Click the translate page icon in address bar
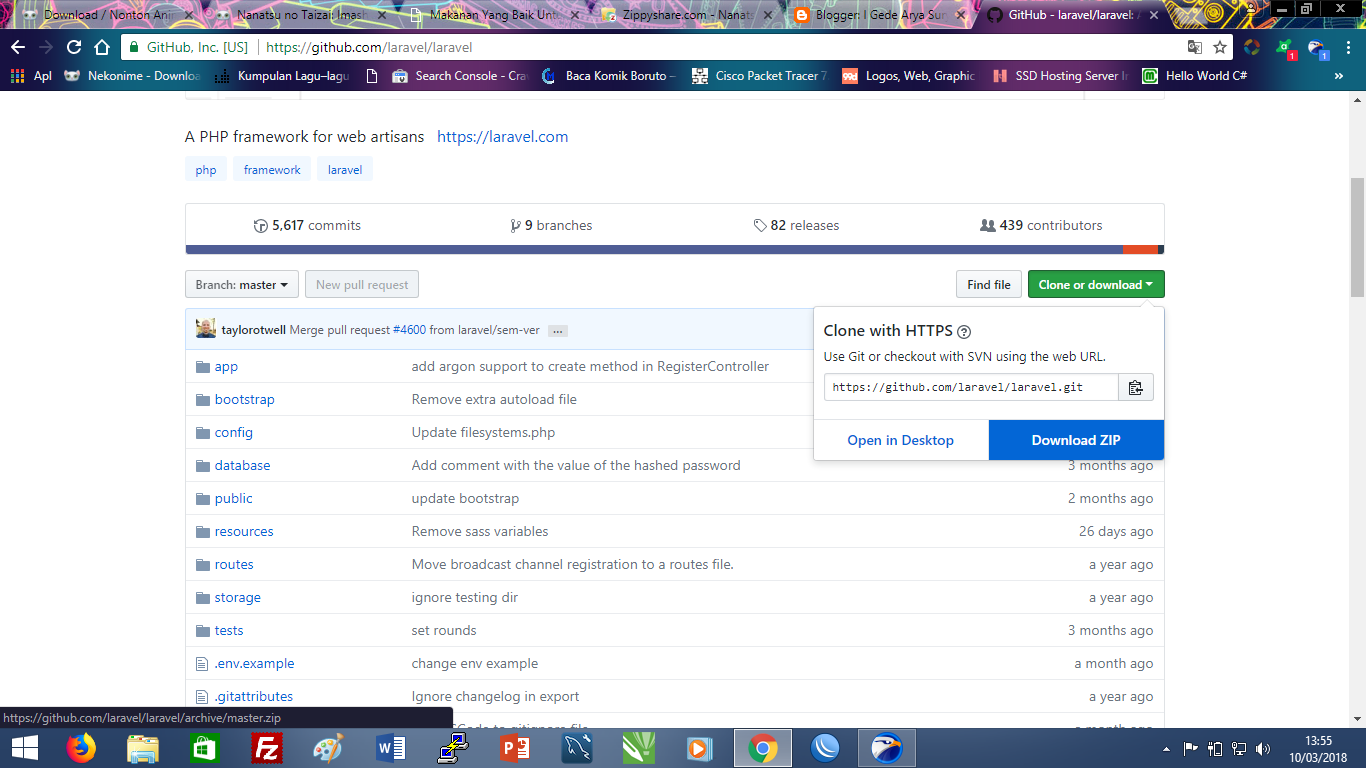Image resolution: width=1366 pixels, height=768 pixels. point(1194,47)
